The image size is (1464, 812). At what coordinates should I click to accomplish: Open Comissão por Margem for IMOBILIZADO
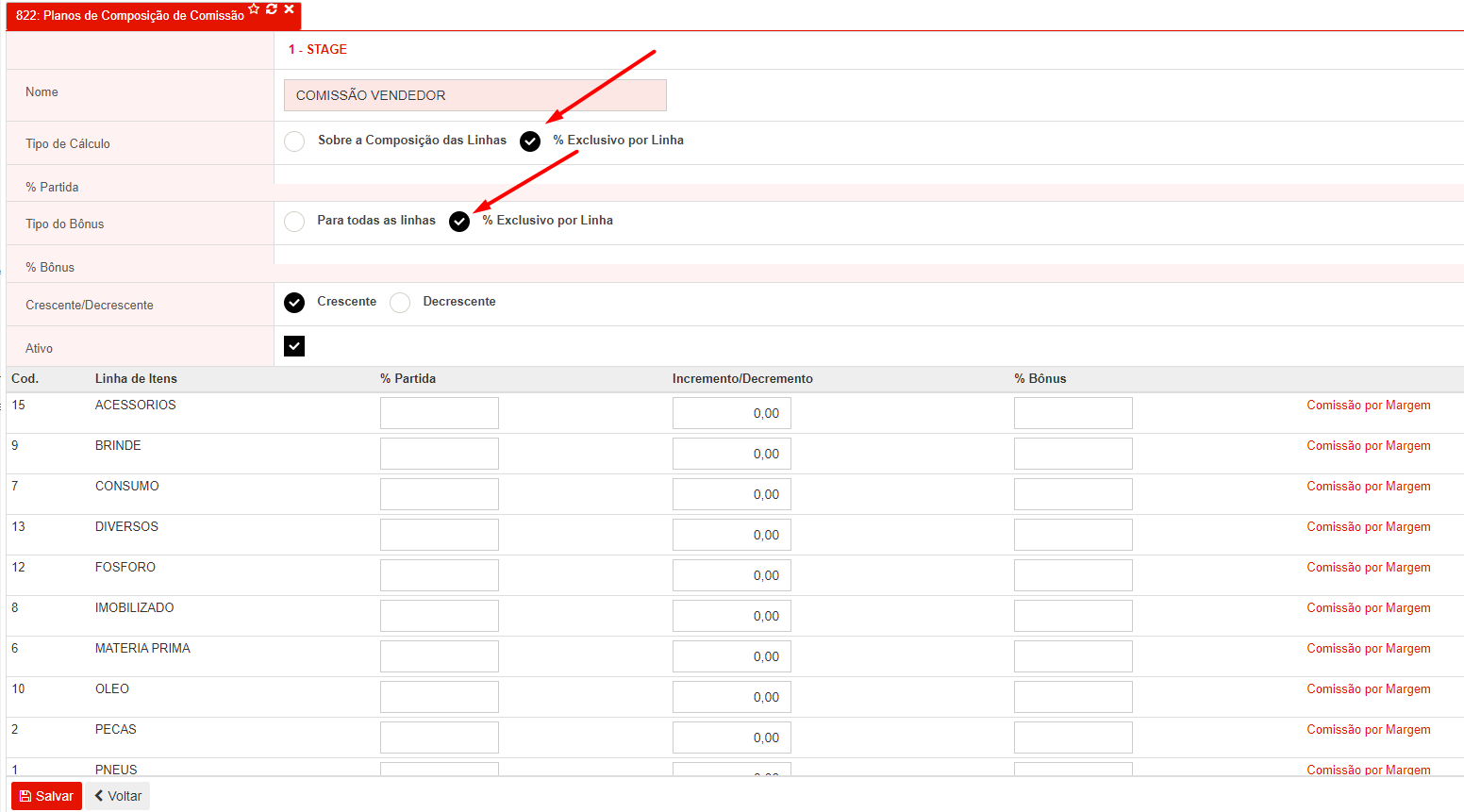point(1369,608)
